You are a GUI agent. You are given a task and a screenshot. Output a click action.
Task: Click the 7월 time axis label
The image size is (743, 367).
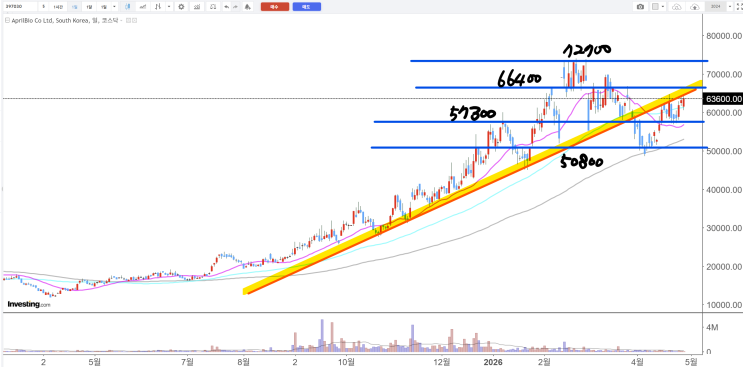(188, 361)
